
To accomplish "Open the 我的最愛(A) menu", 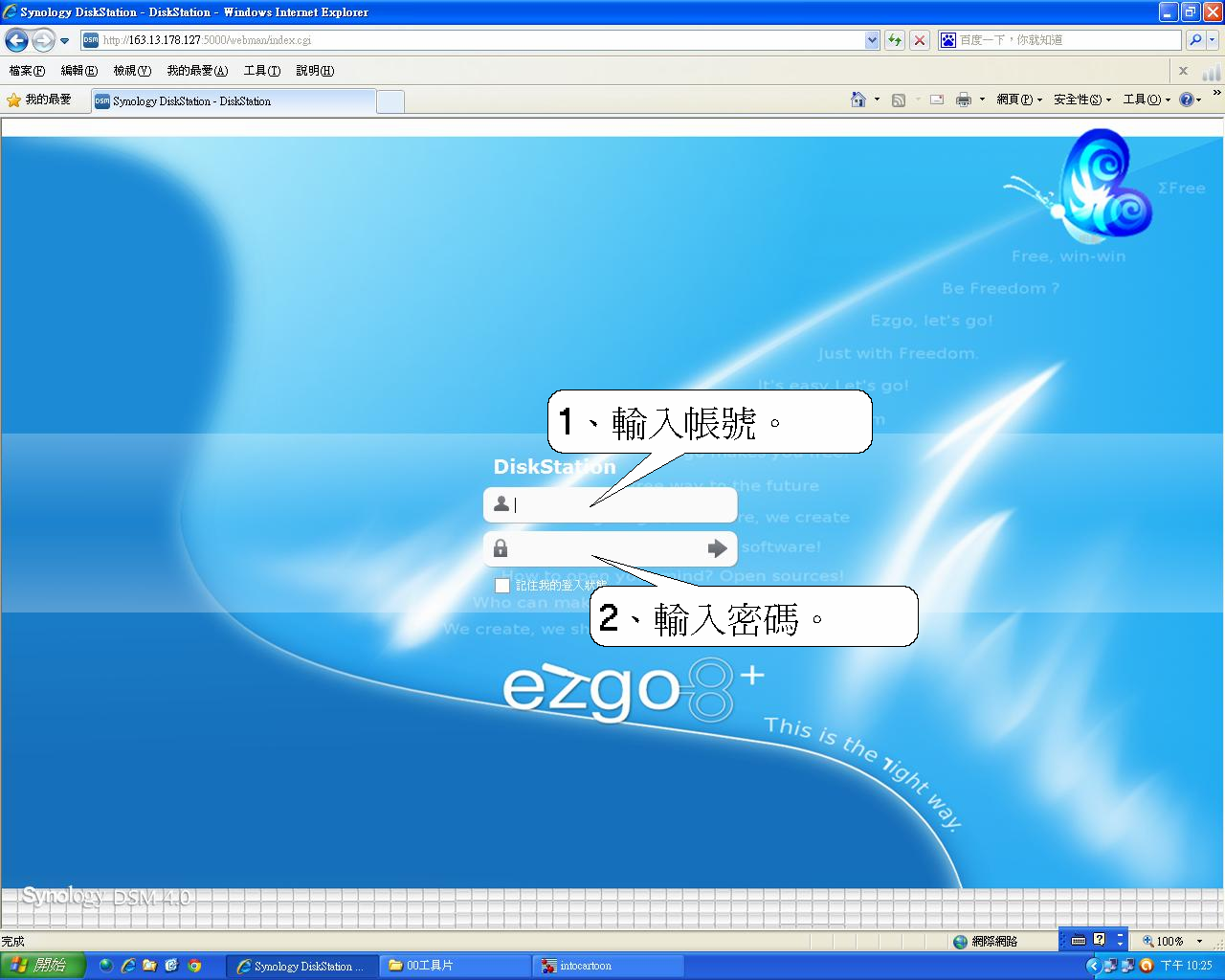I will pos(197,71).
